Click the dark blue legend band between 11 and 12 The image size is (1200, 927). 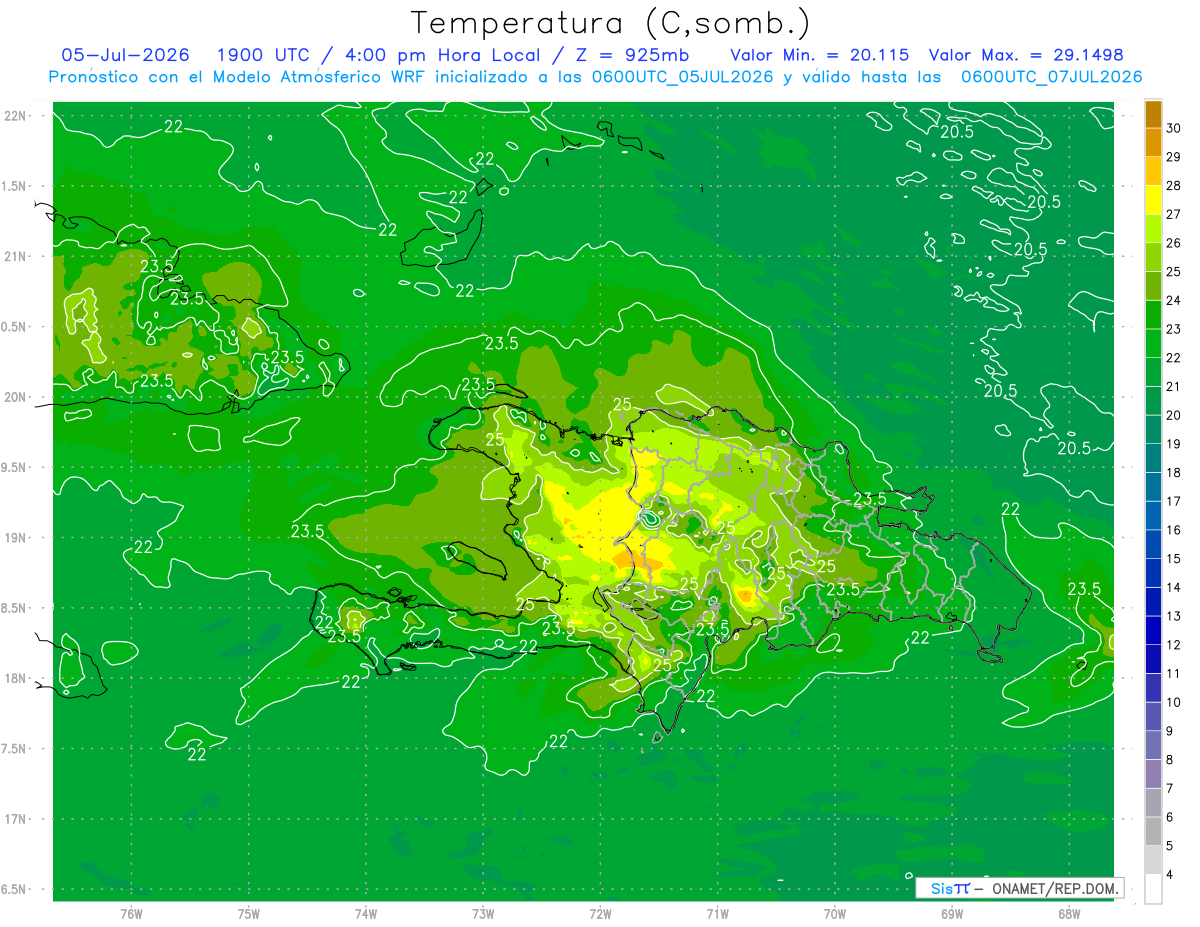point(1153,659)
